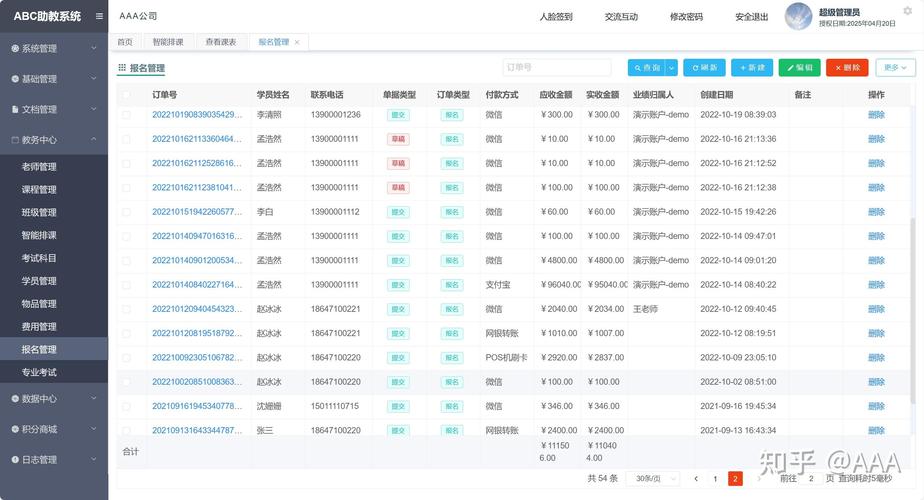Open 专业考试 submenu item
Screen dimensions: 924x500
(39, 373)
